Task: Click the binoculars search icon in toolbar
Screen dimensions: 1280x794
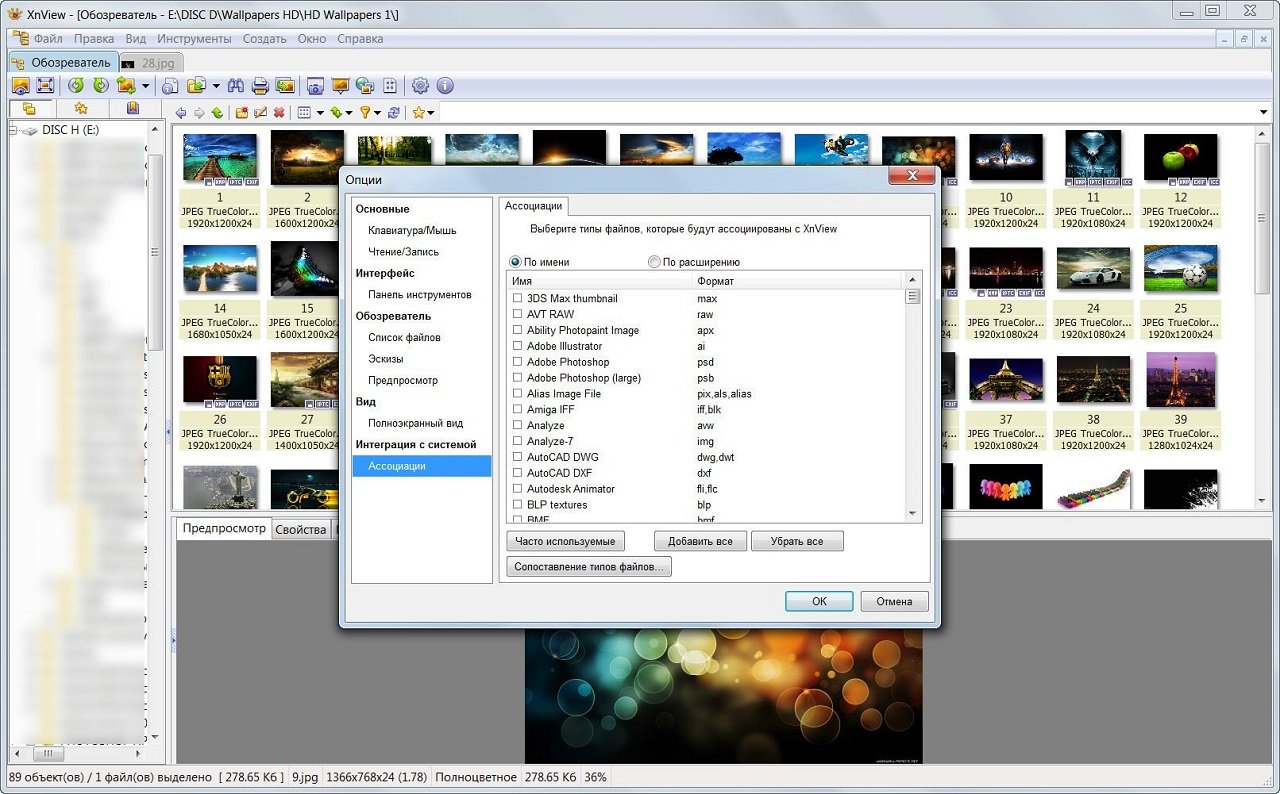Action: click(237, 86)
